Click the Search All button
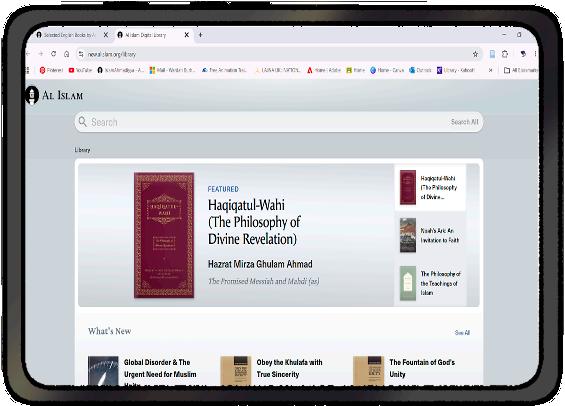The height and width of the screenshot is (406, 565). [464, 122]
